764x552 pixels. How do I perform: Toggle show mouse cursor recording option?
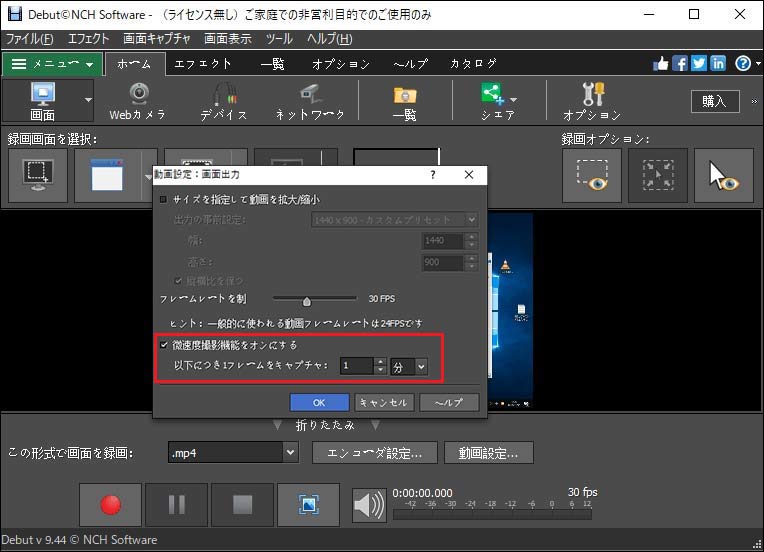point(724,175)
